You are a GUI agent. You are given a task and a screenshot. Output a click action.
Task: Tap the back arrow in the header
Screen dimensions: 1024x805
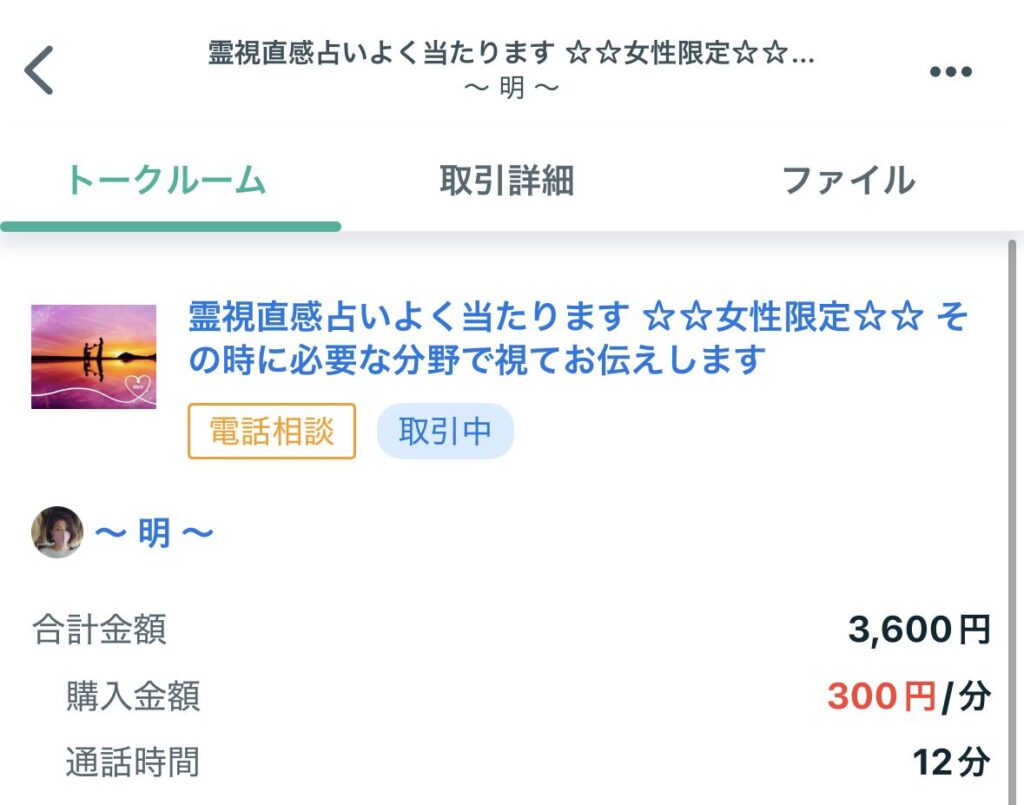click(x=40, y=71)
